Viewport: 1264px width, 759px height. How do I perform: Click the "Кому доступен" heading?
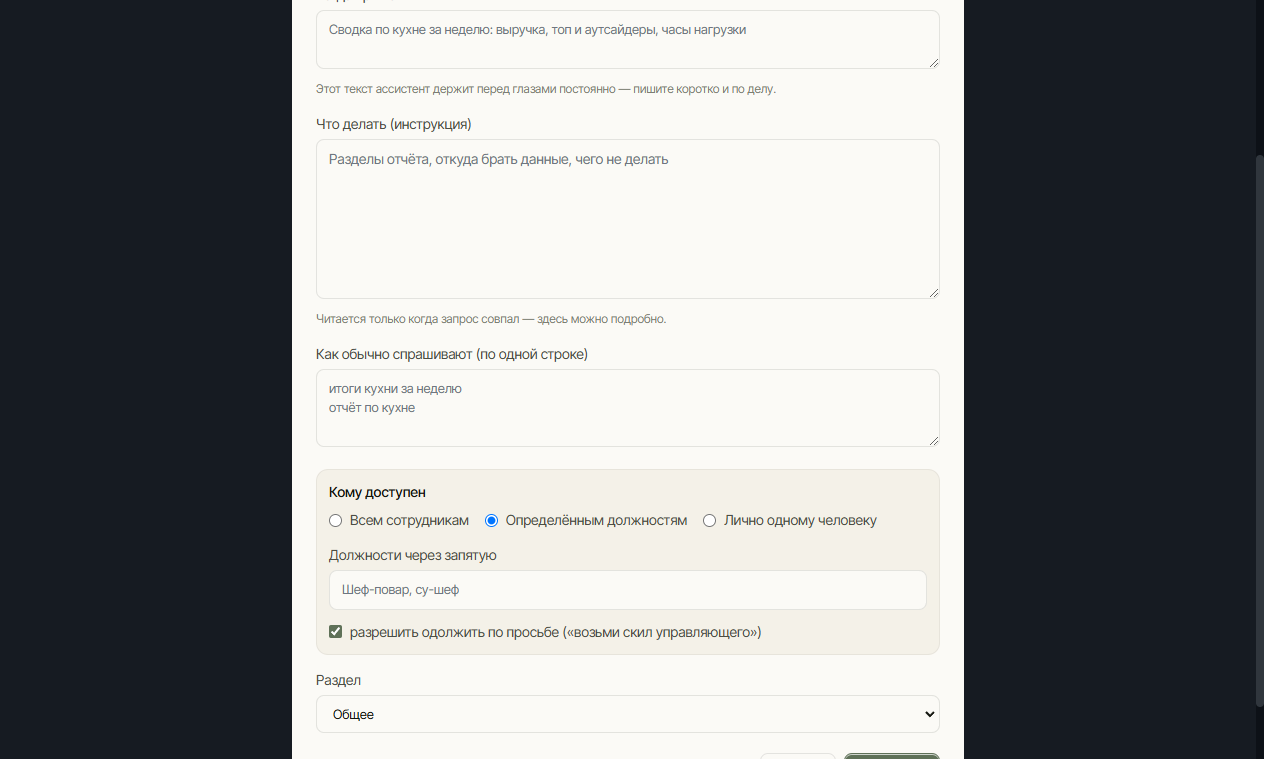377,492
